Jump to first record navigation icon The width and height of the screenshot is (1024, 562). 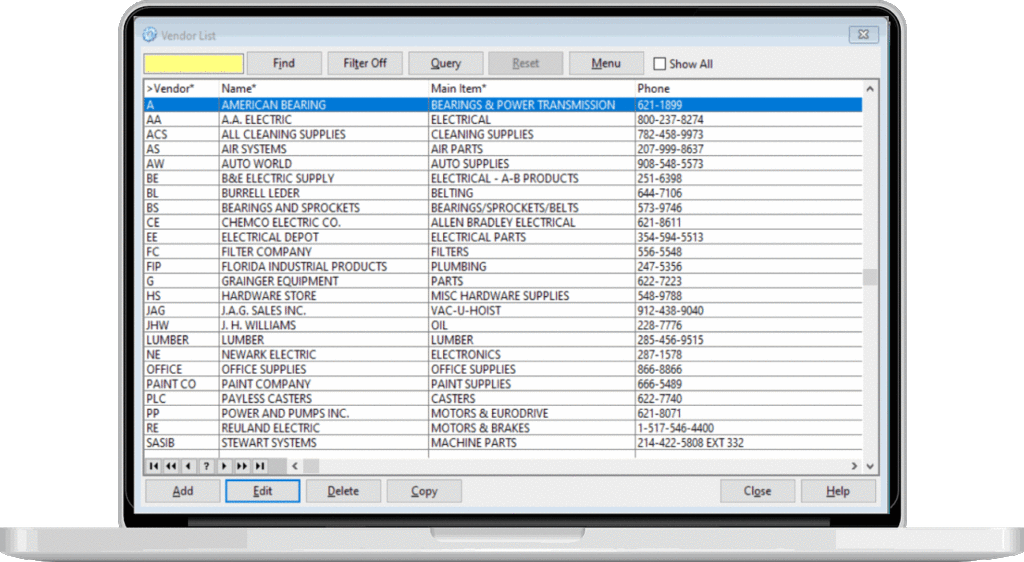click(153, 466)
